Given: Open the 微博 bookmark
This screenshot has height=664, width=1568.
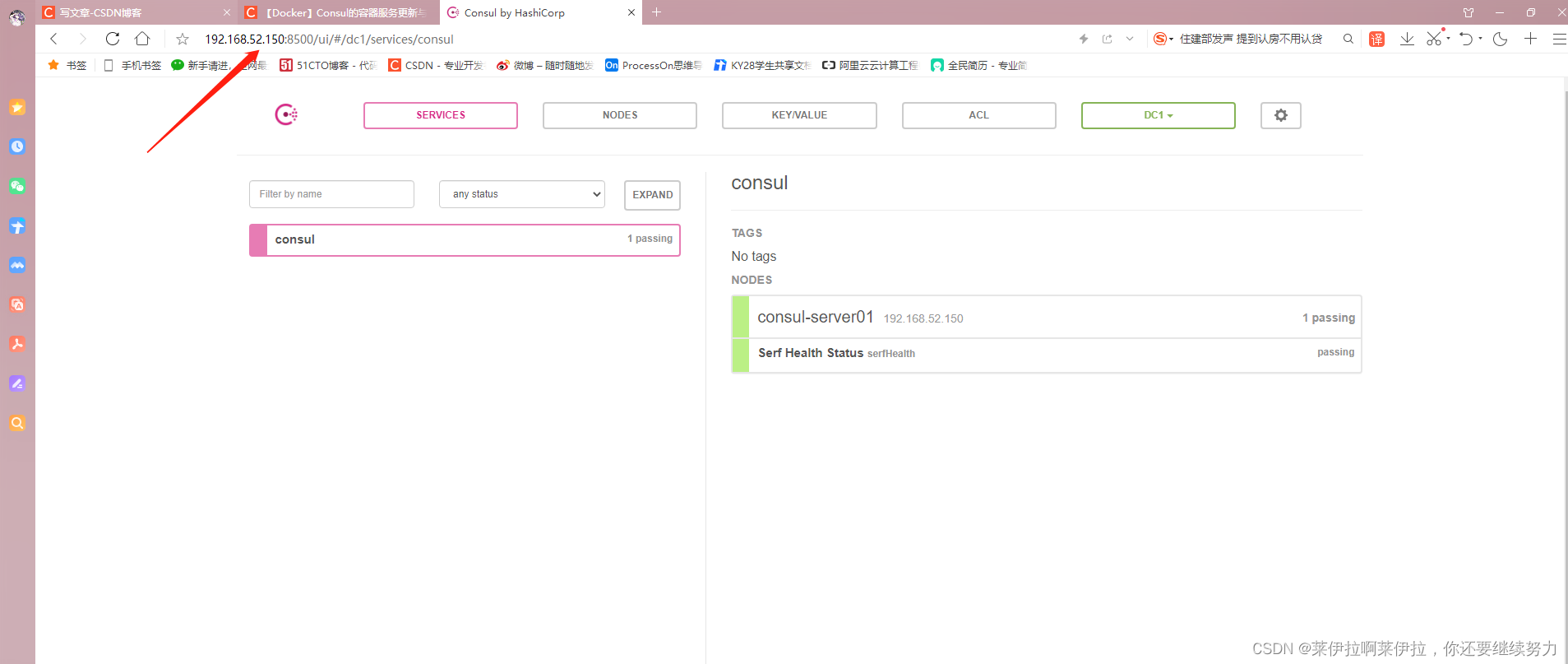Looking at the screenshot, I should point(544,65).
